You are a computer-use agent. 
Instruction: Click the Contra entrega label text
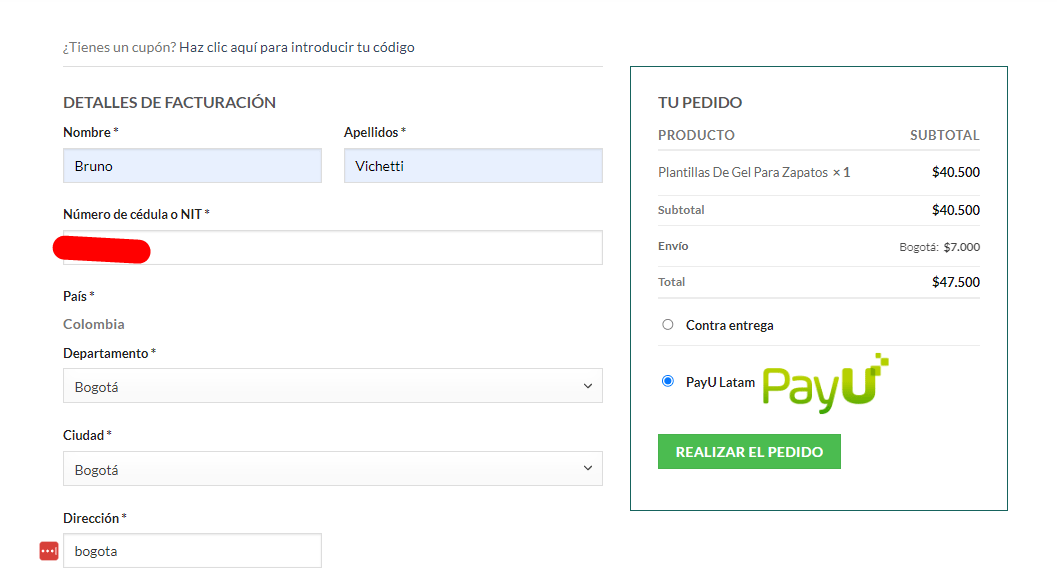point(729,325)
